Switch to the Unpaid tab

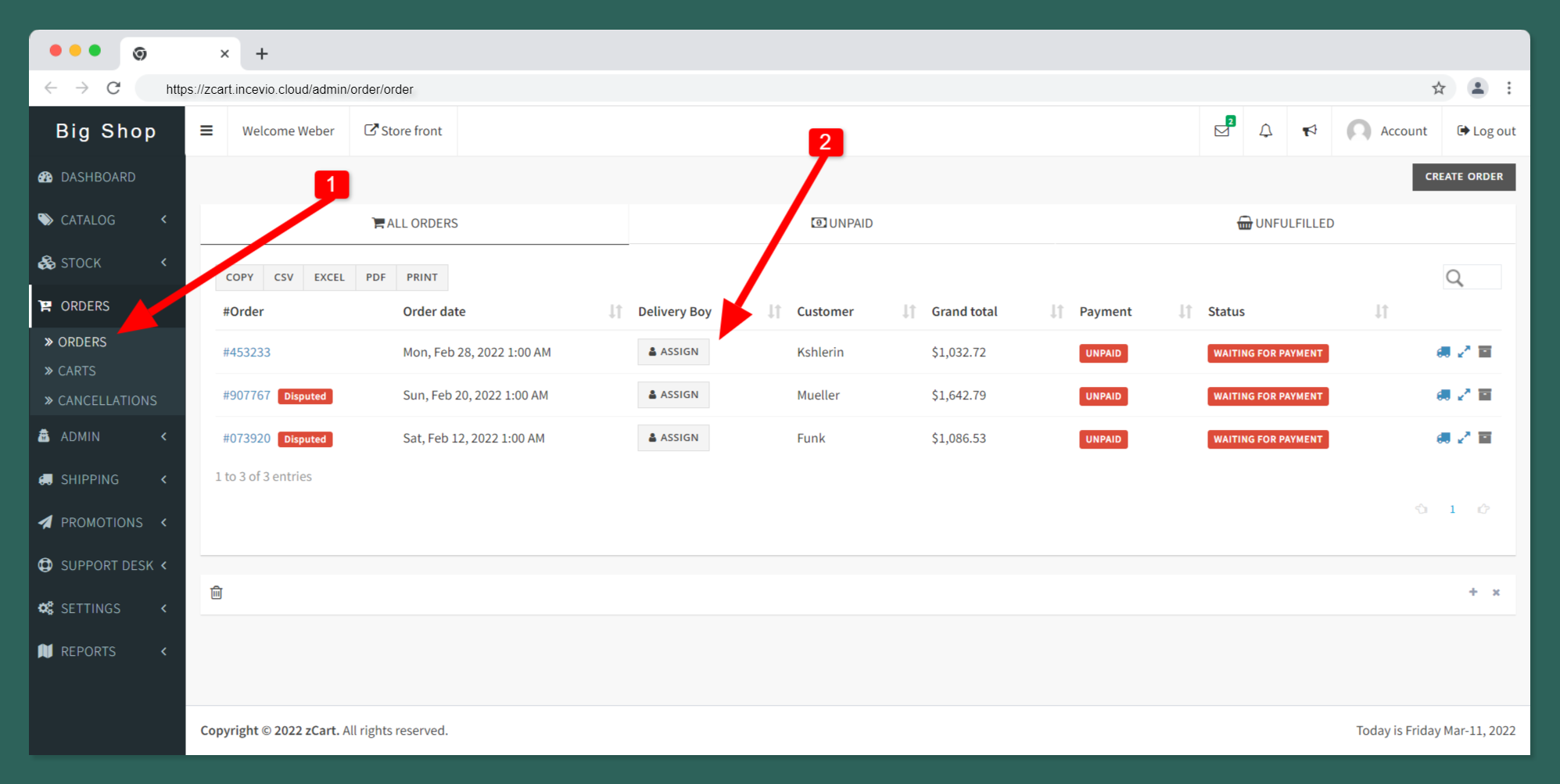coord(842,224)
